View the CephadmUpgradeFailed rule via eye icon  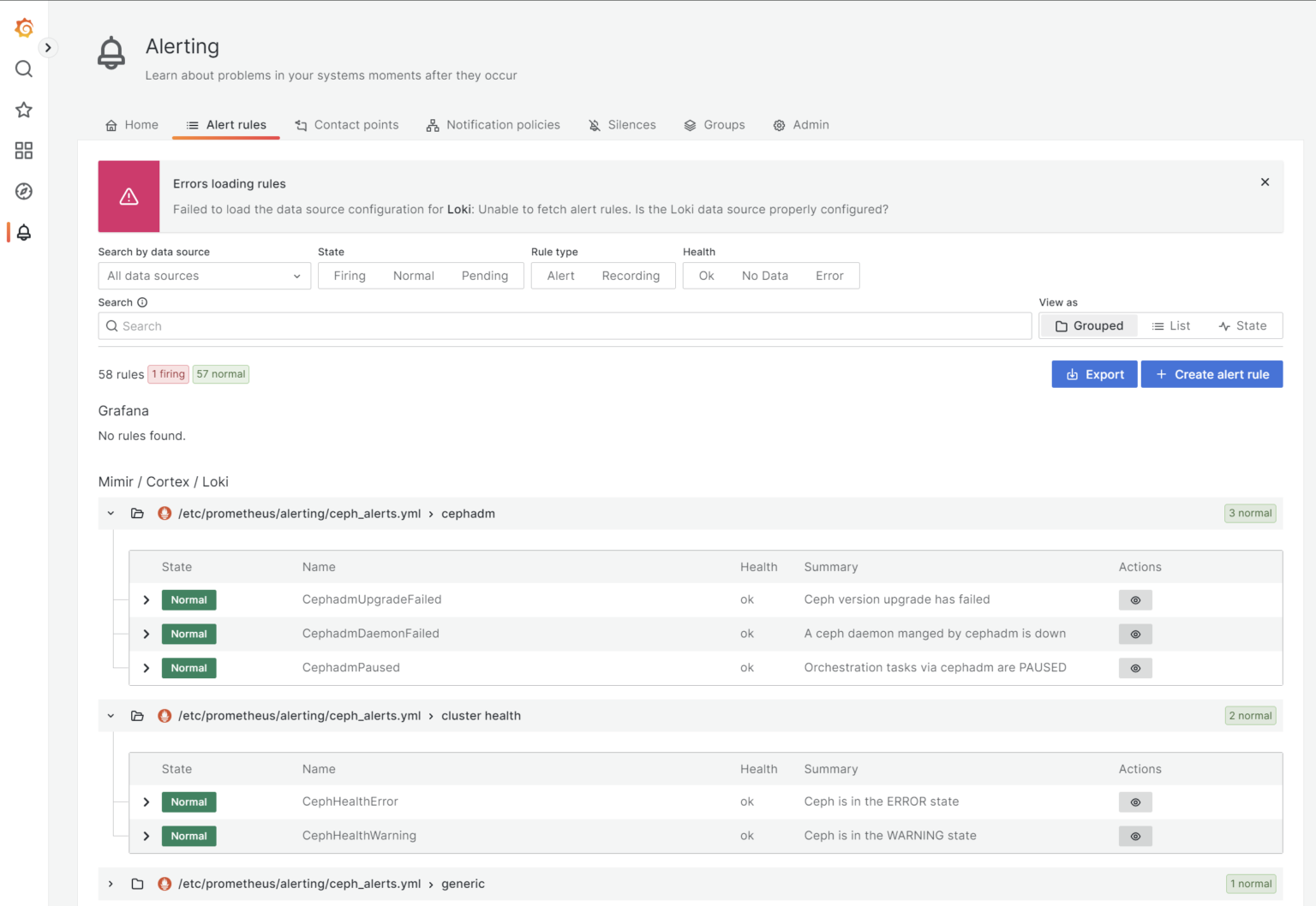click(1135, 600)
